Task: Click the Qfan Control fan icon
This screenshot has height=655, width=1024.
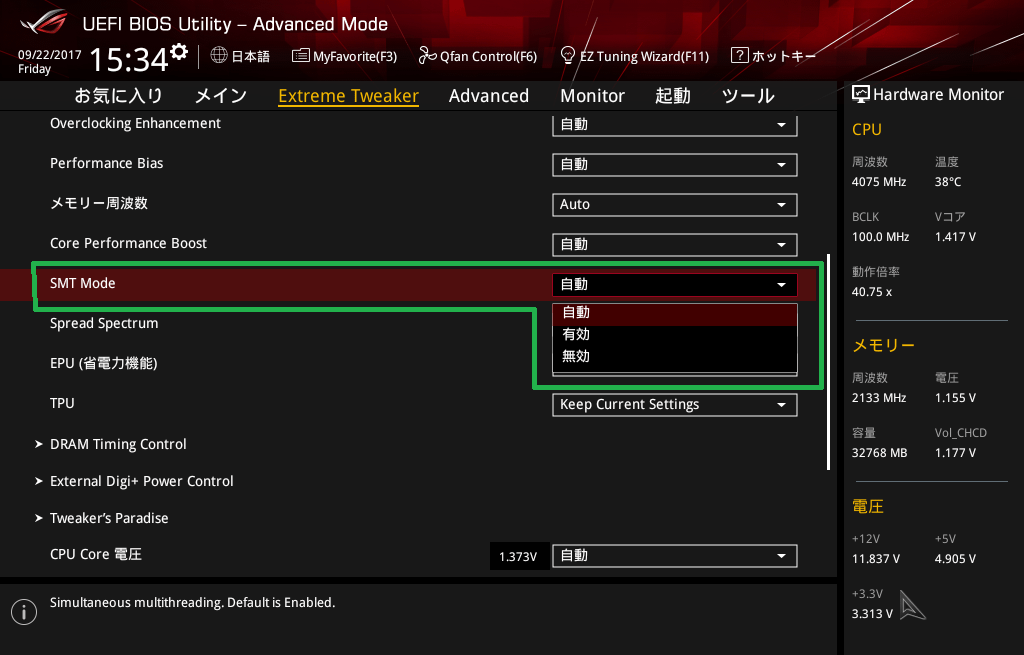Action: pyautogui.click(x=427, y=56)
